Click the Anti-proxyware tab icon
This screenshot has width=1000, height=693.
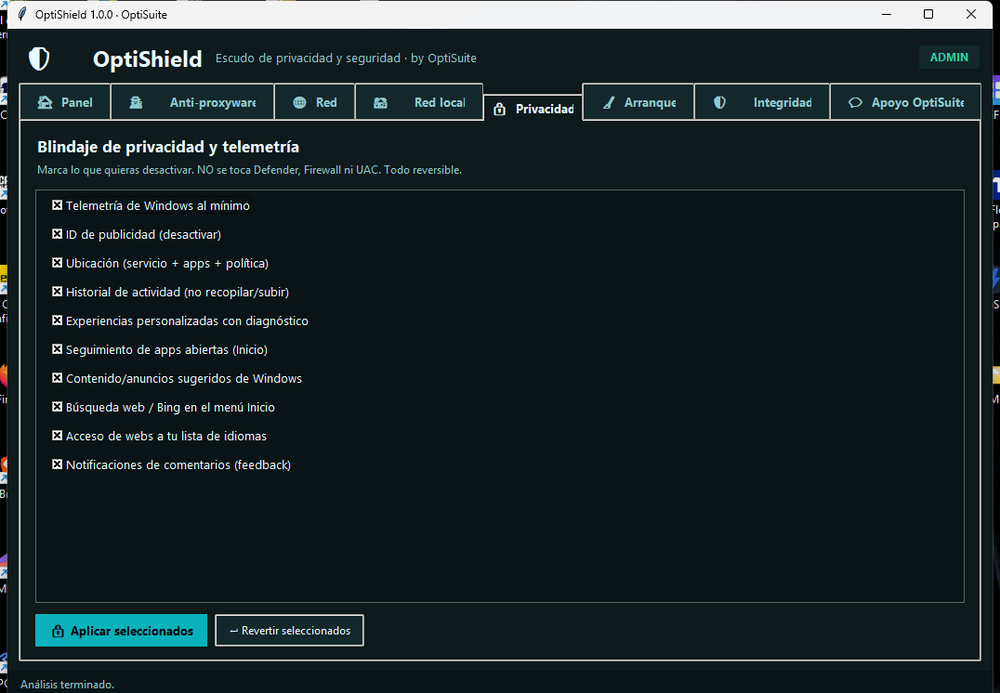coord(136,102)
